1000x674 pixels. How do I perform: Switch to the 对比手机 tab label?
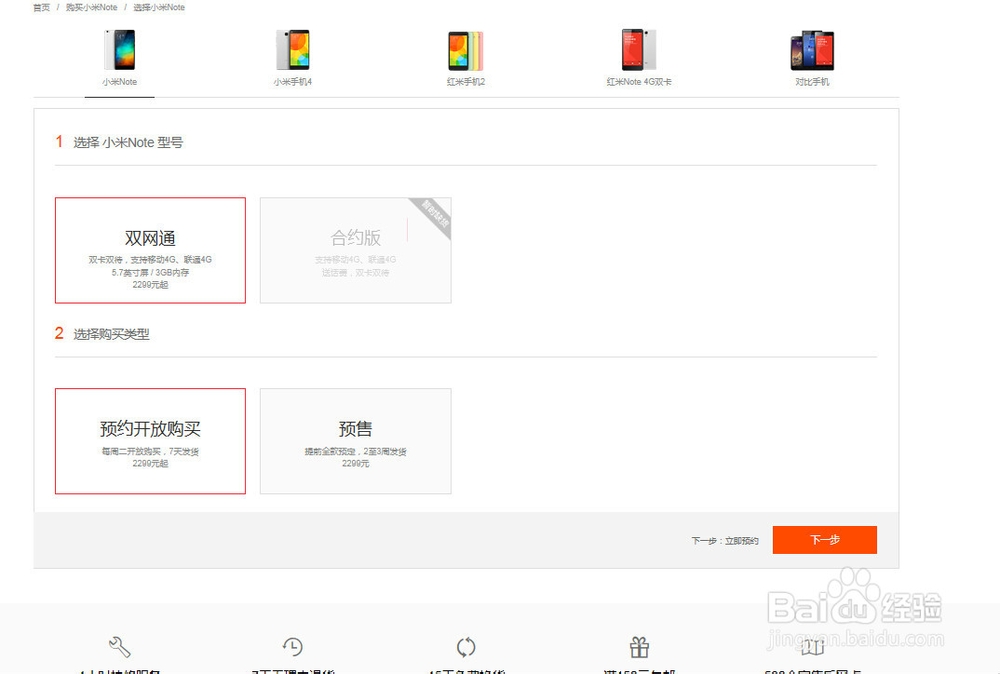[812, 82]
